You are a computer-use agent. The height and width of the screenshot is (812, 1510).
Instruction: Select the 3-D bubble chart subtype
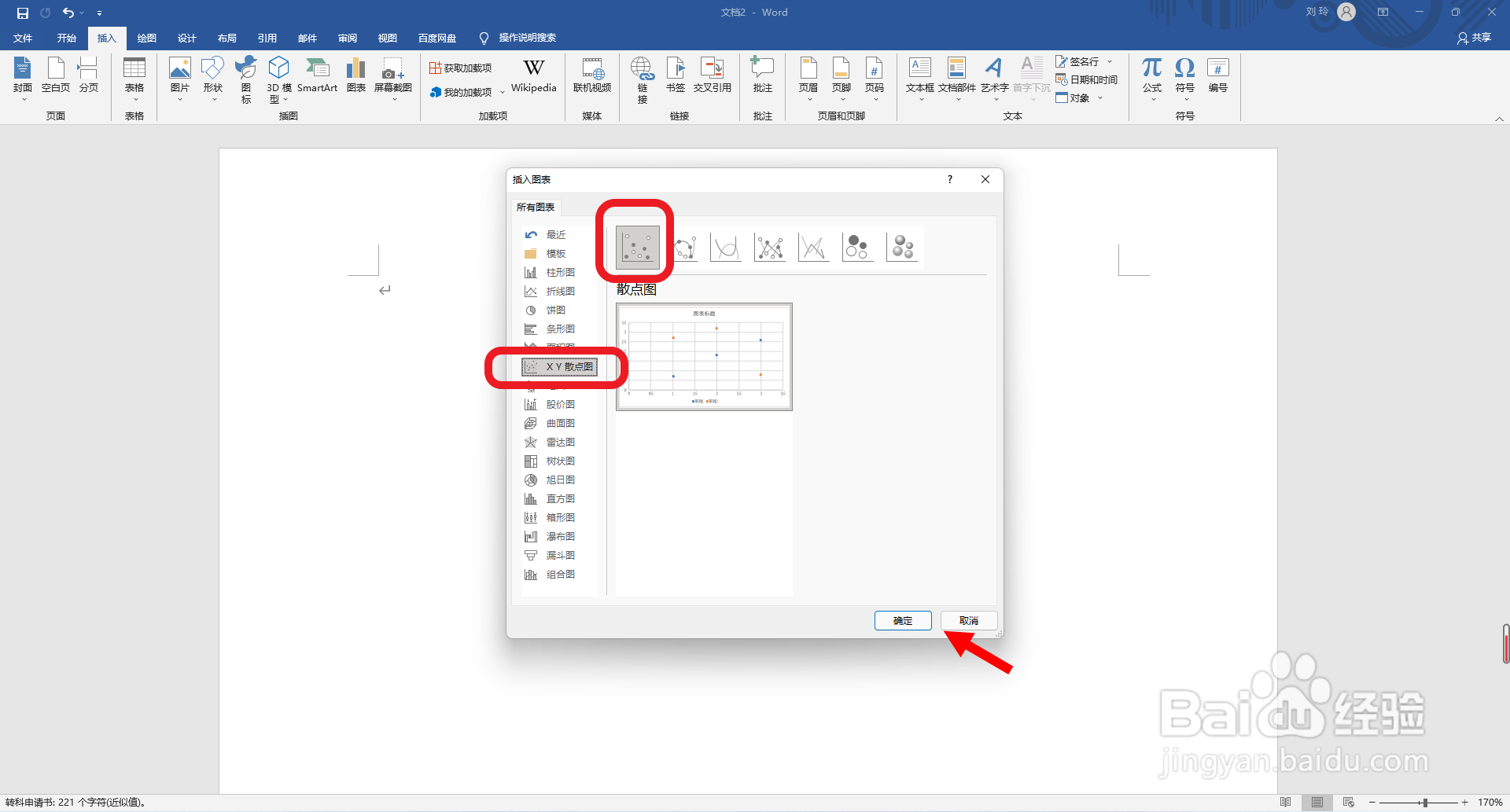click(902, 247)
